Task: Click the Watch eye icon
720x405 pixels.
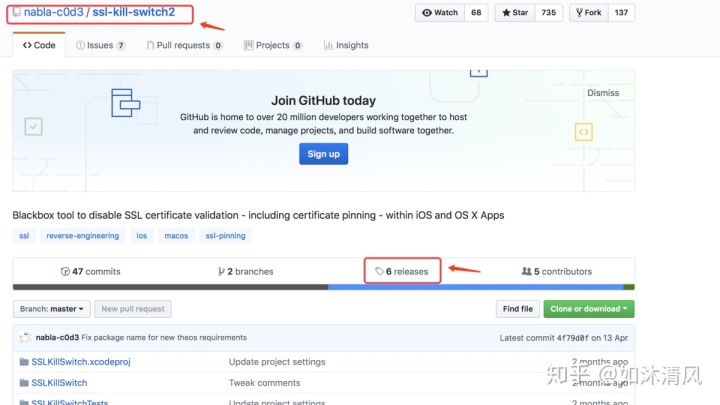Action: point(427,12)
